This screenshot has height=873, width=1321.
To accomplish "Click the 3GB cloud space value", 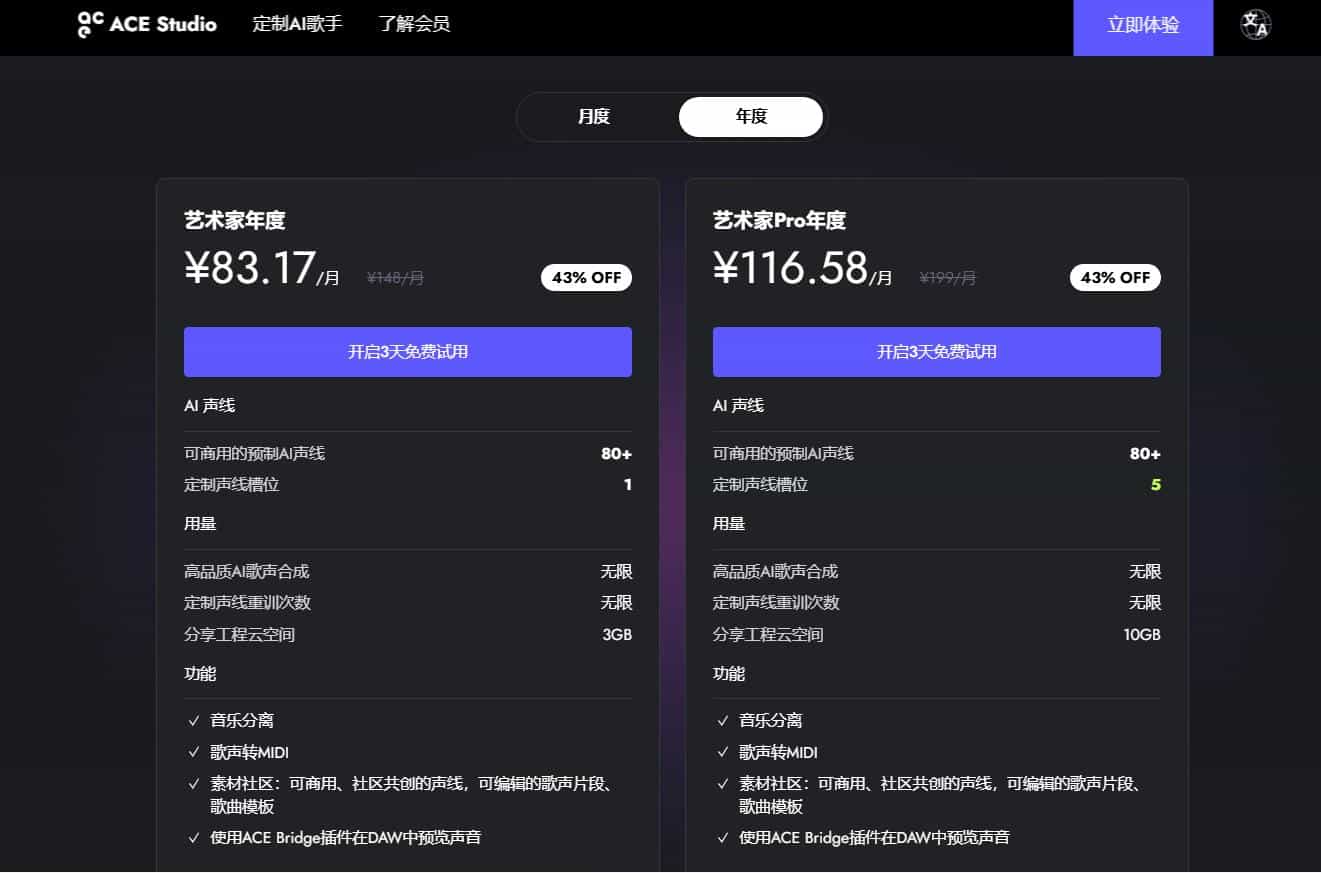I will coord(617,635).
